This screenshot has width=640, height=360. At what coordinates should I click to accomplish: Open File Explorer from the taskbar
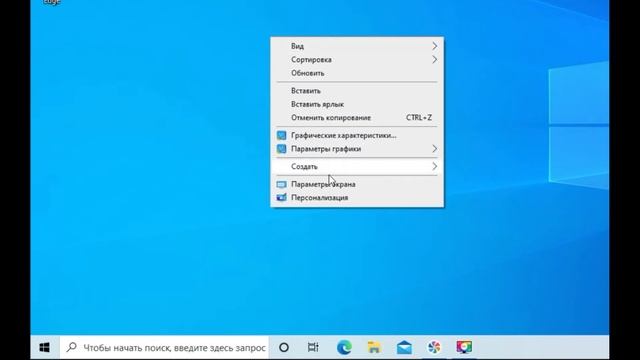click(374, 347)
